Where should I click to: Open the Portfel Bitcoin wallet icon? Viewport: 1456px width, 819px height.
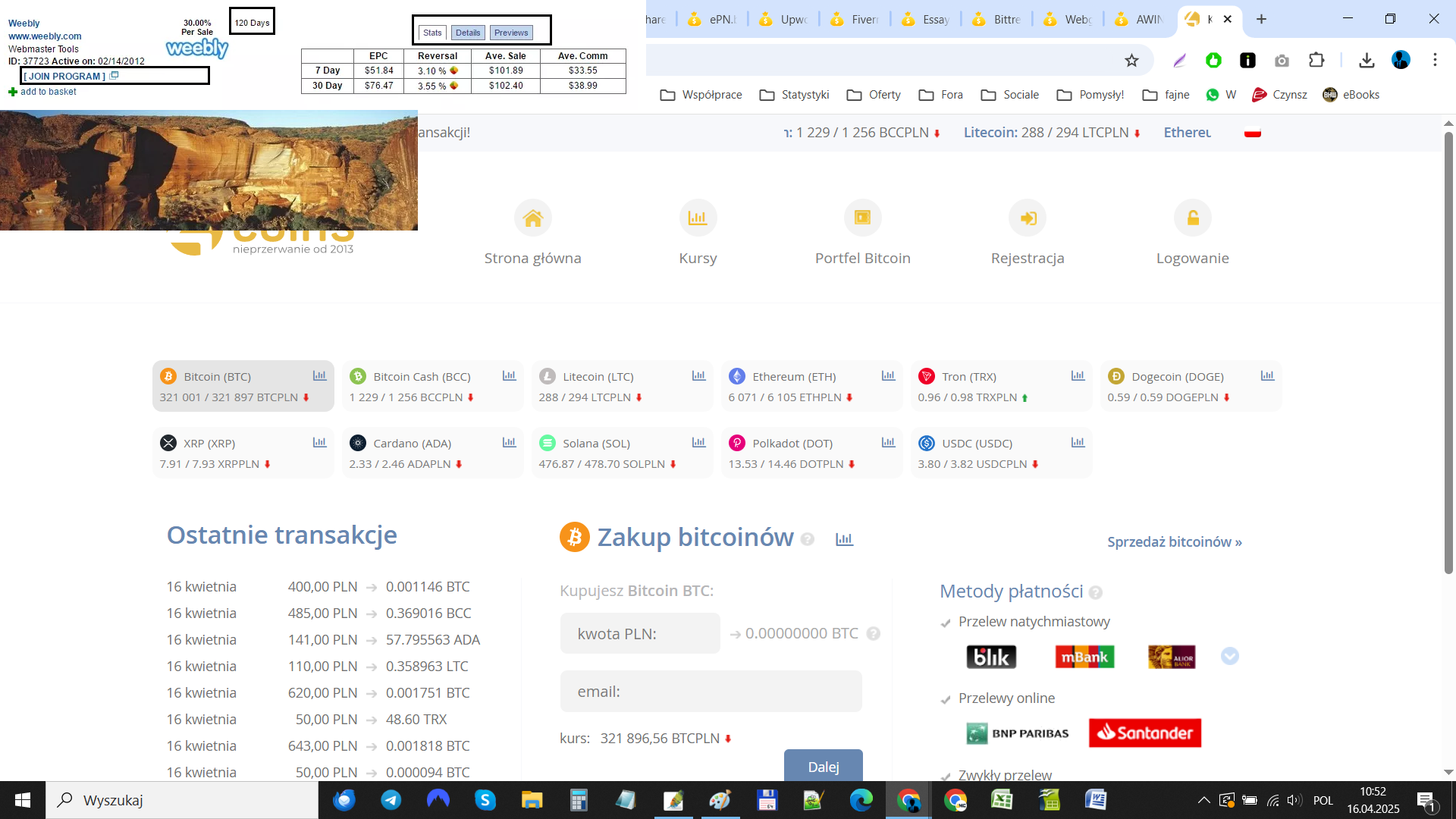coord(862,218)
